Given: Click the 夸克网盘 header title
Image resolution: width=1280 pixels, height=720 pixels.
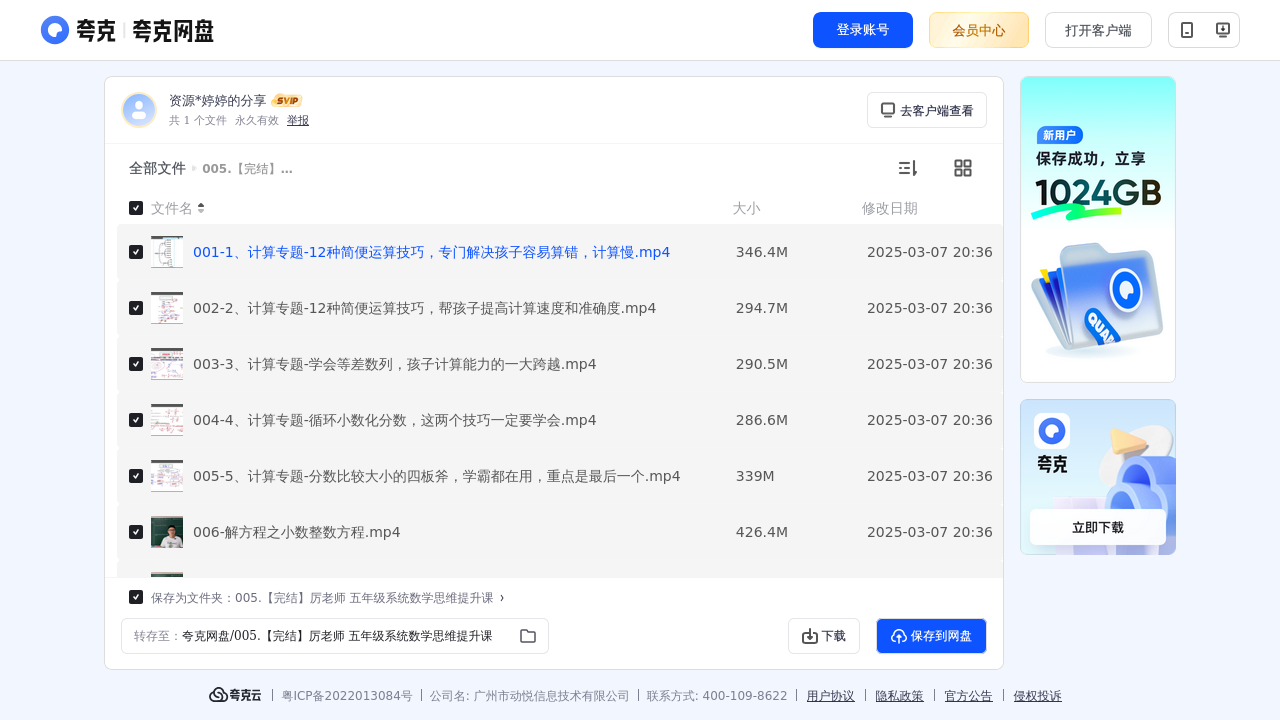Looking at the screenshot, I should [x=173, y=31].
